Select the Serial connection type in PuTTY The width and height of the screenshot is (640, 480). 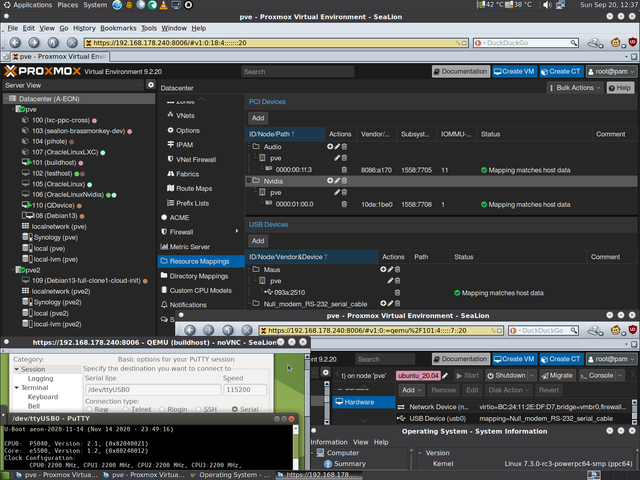pos(235,409)
